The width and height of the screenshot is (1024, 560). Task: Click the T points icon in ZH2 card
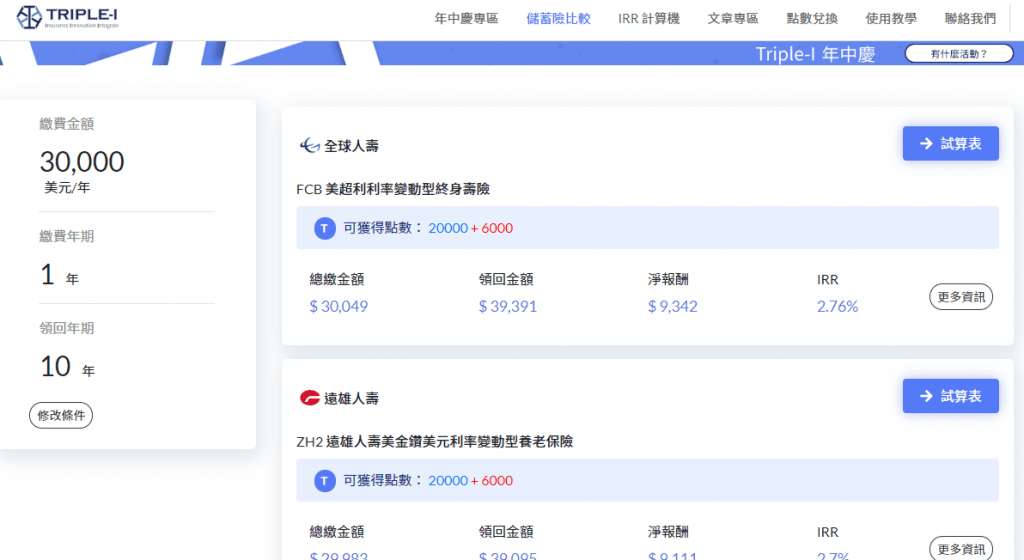[325, 481]
